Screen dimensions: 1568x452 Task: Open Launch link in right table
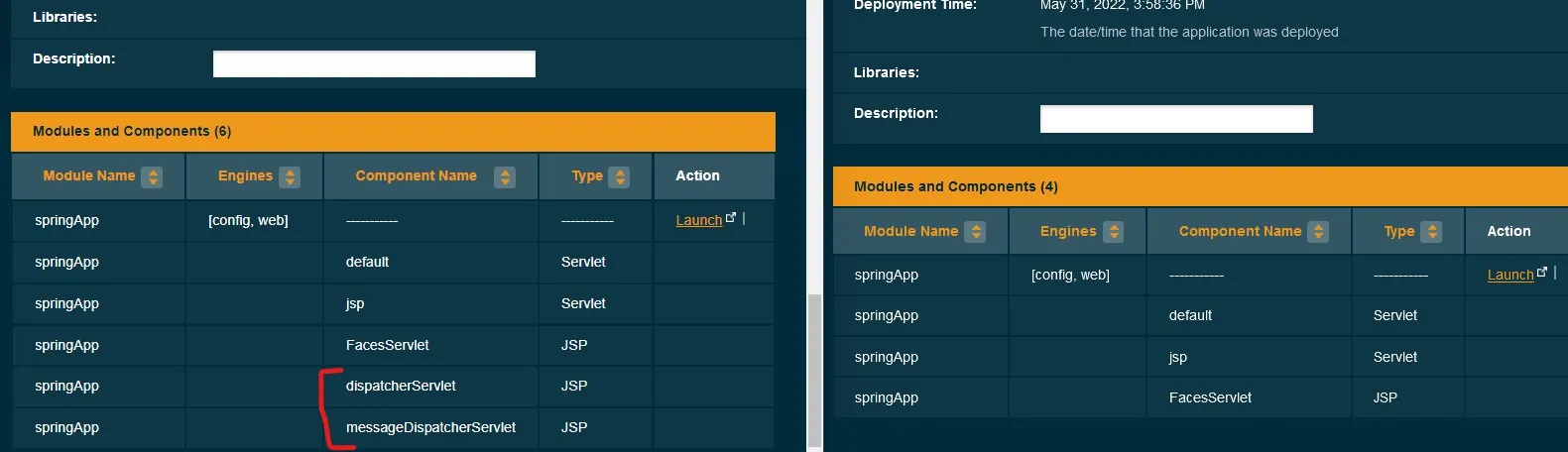click(1509, 275)
